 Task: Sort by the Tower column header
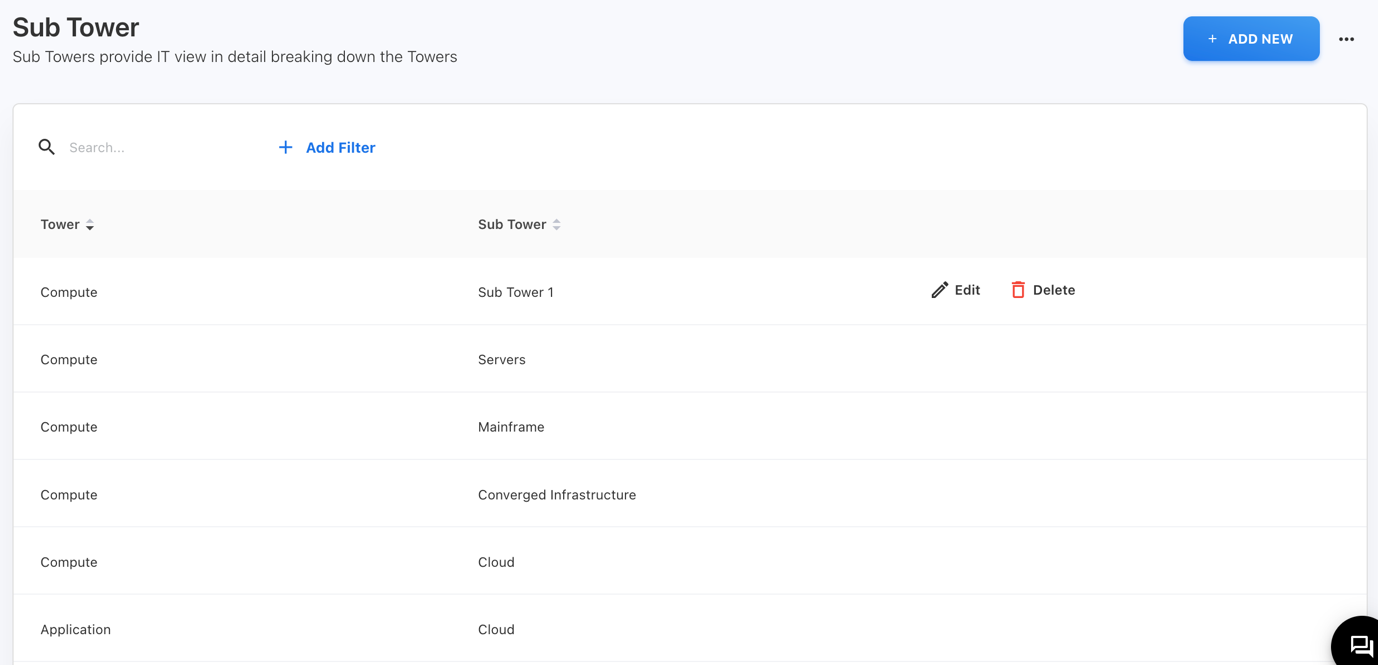point(60,224)
